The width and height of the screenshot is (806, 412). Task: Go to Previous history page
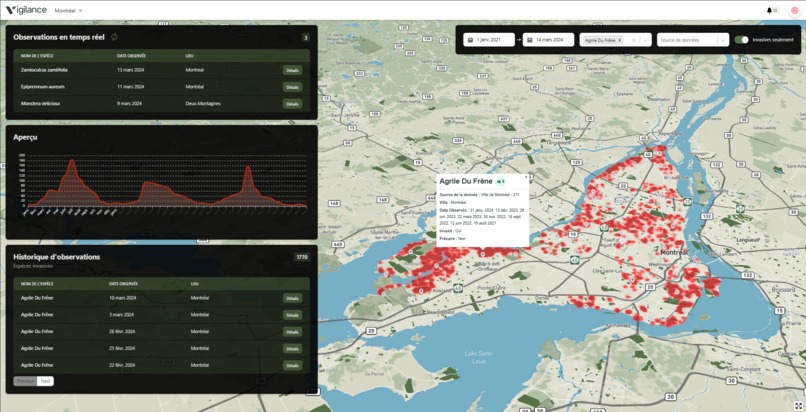pos(25,381)
